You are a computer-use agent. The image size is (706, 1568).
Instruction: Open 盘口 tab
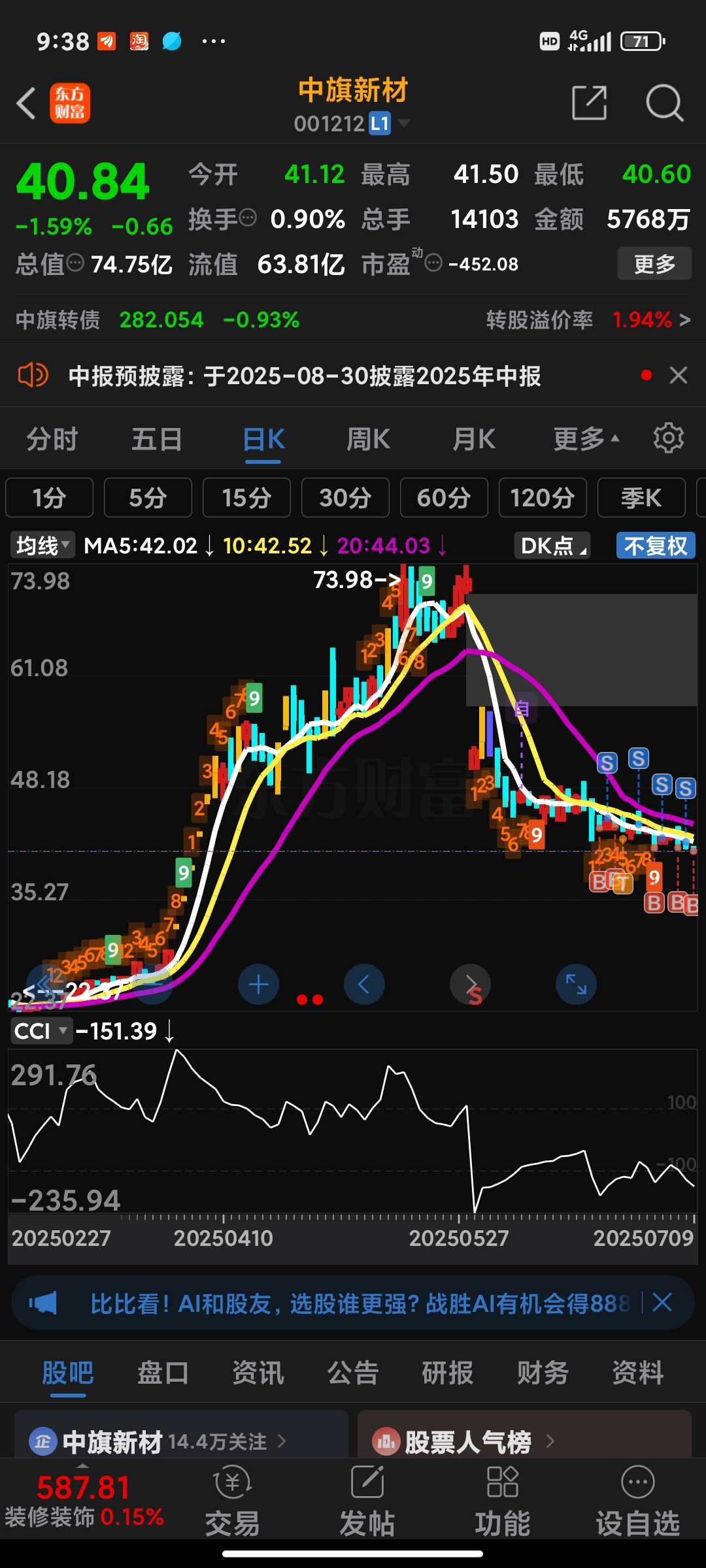tap(163, 1373)
